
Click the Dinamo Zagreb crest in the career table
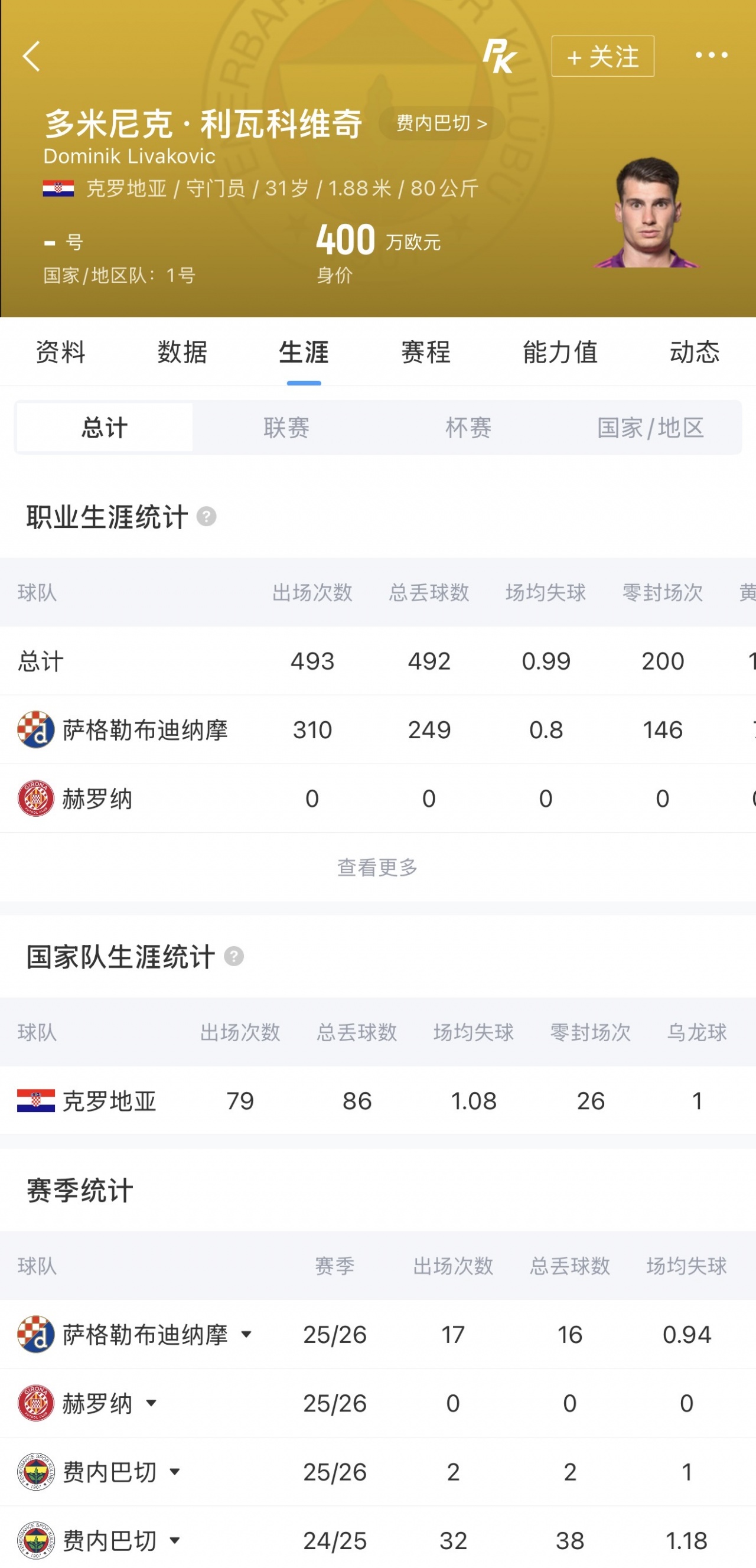point(35,729)
